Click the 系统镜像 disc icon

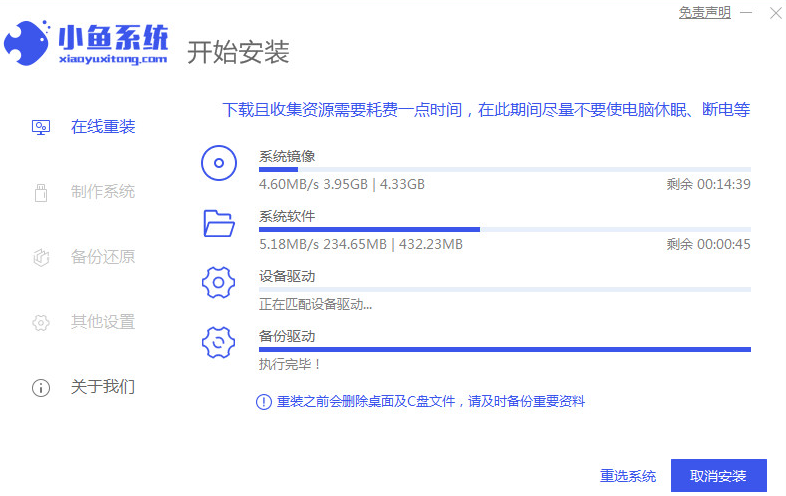(219, 163)
